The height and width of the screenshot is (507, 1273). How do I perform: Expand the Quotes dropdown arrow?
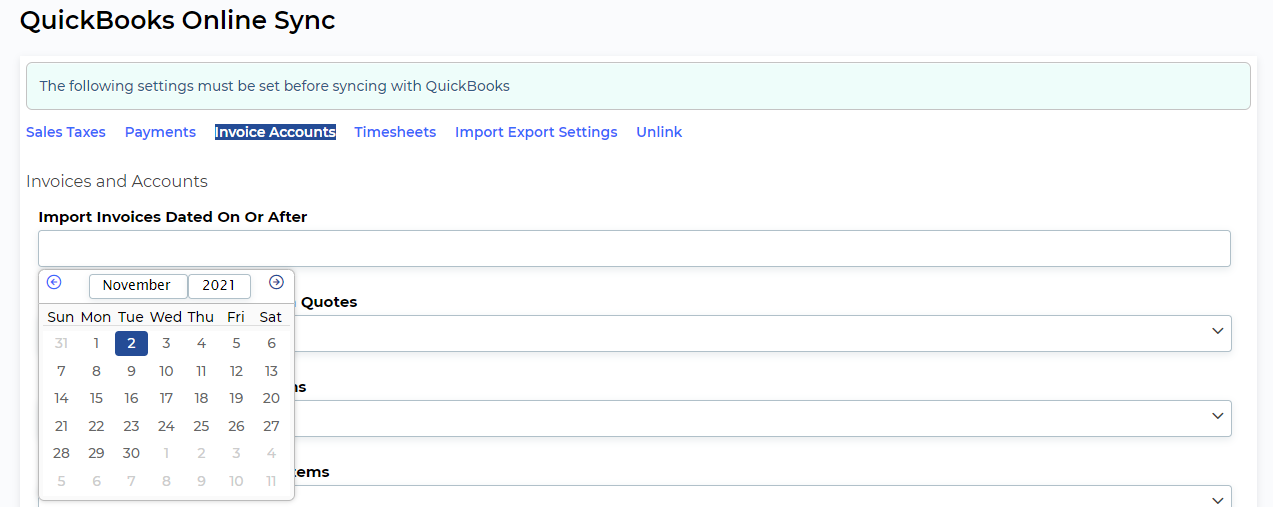tap(1217, 330)
